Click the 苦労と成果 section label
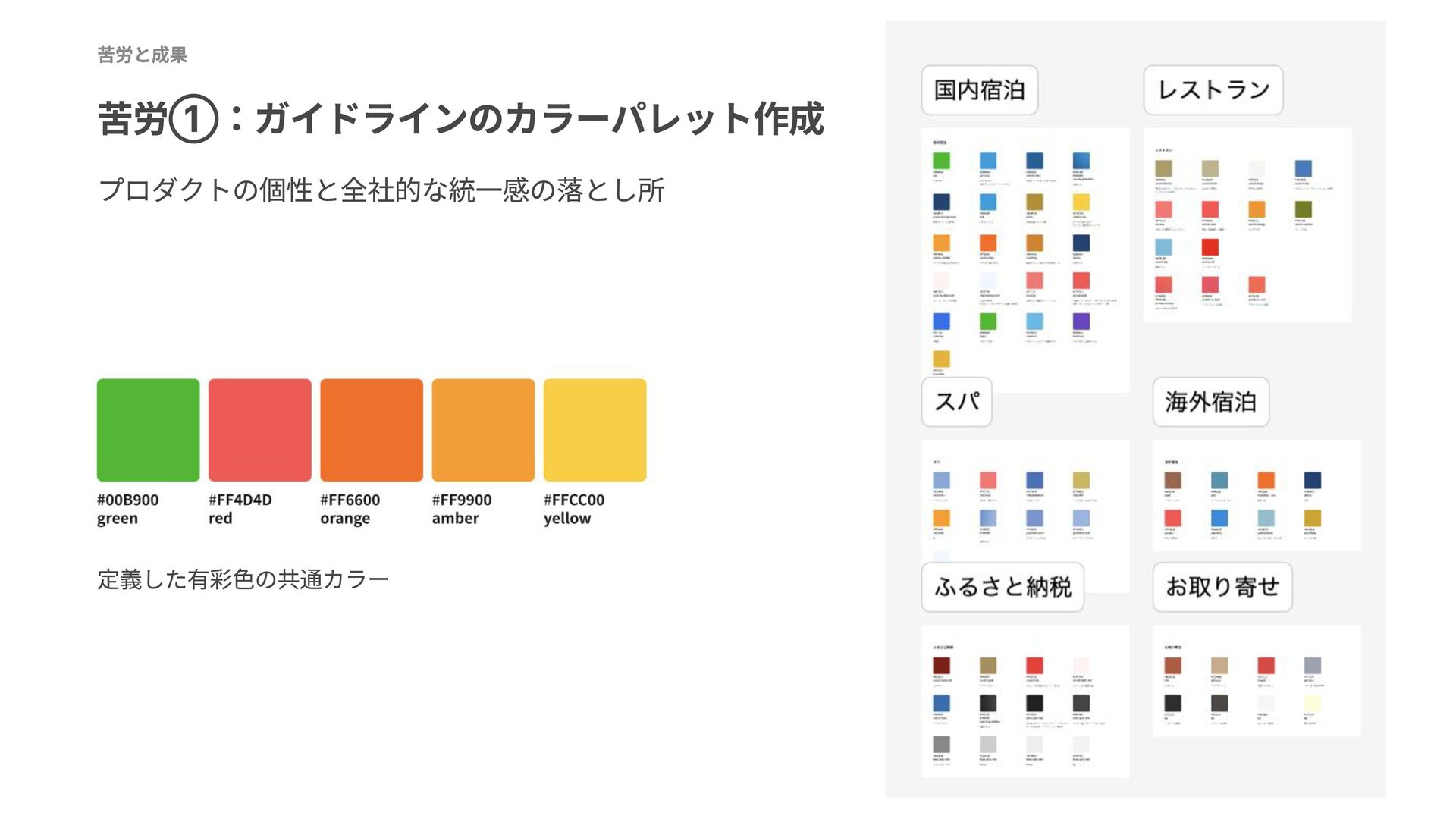Screen dimensions: 1456x819 [x=143, y=55]
